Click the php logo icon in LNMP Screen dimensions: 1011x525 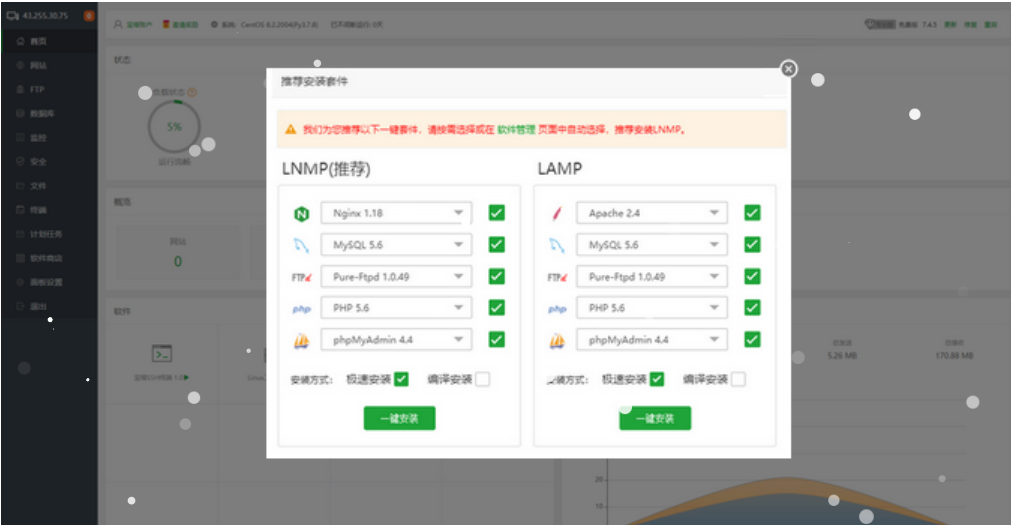(x=302, y=309)
